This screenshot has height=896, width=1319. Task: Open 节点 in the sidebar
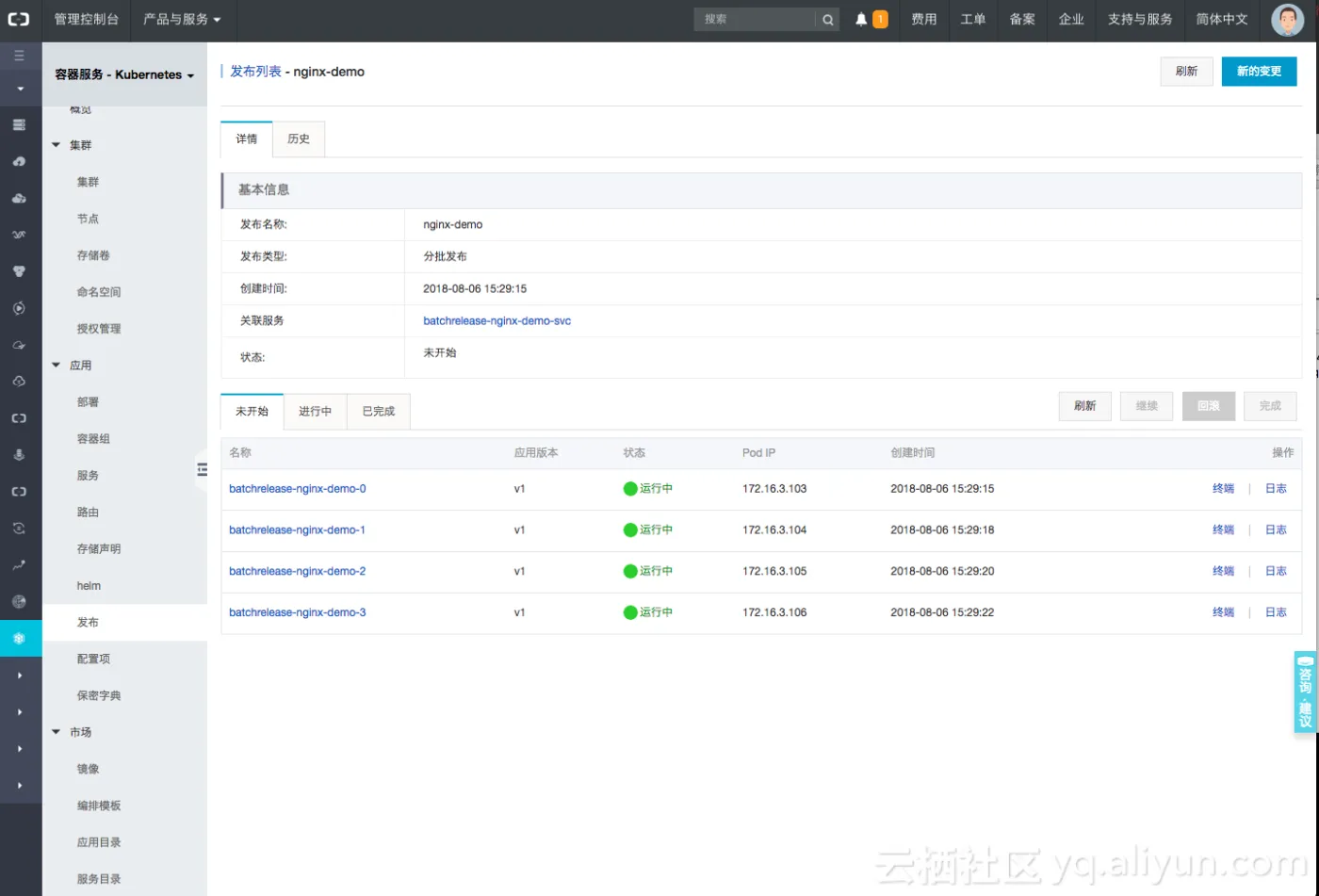click(88, 219)
